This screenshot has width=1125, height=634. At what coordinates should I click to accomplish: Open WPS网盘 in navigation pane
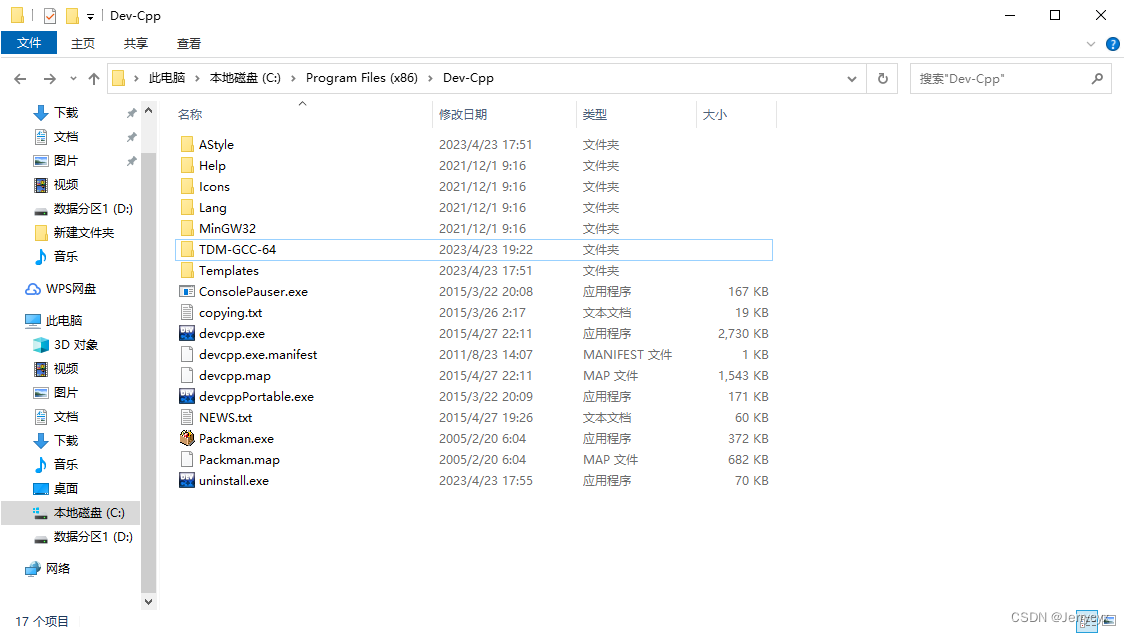point(70,289)
